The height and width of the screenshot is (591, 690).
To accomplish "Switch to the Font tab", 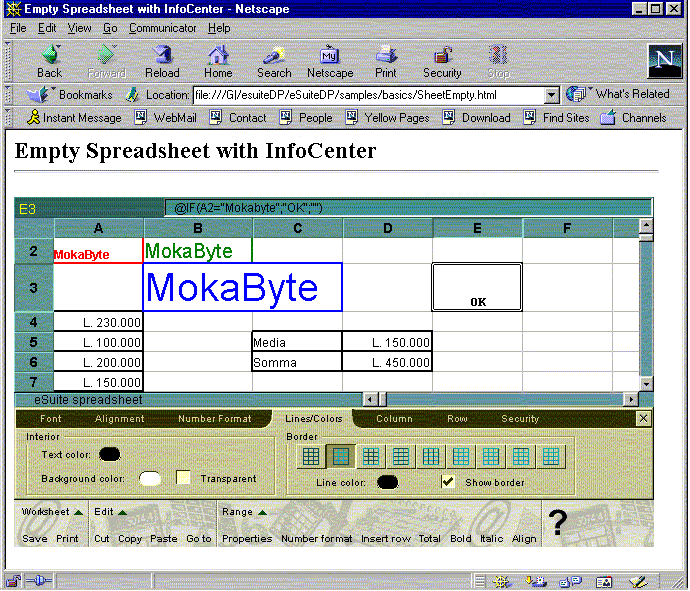I will point(51,418).
